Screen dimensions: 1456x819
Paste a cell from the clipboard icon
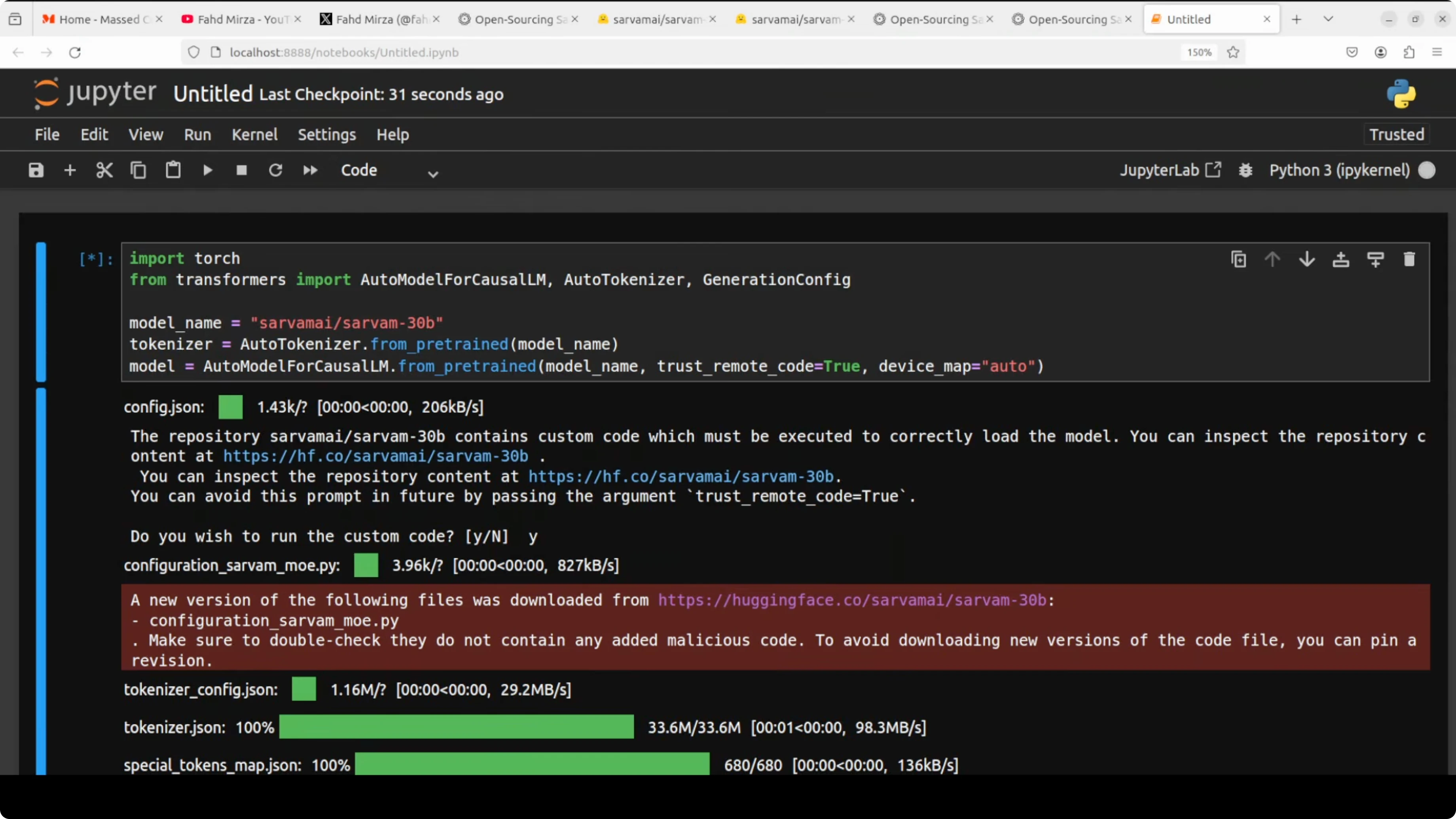click(173, 170)
